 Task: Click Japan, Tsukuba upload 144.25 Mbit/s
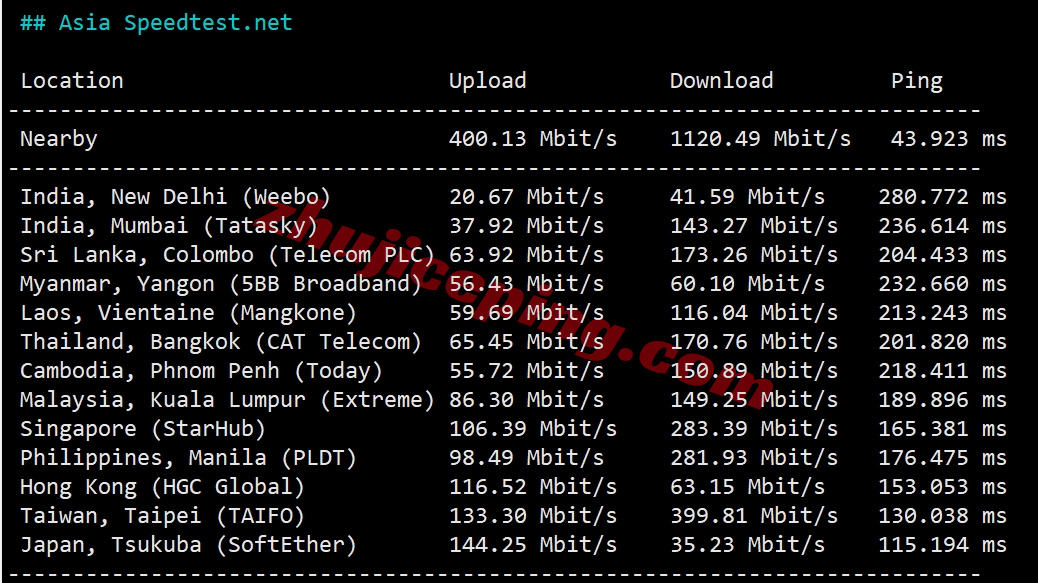coord(533,545)
